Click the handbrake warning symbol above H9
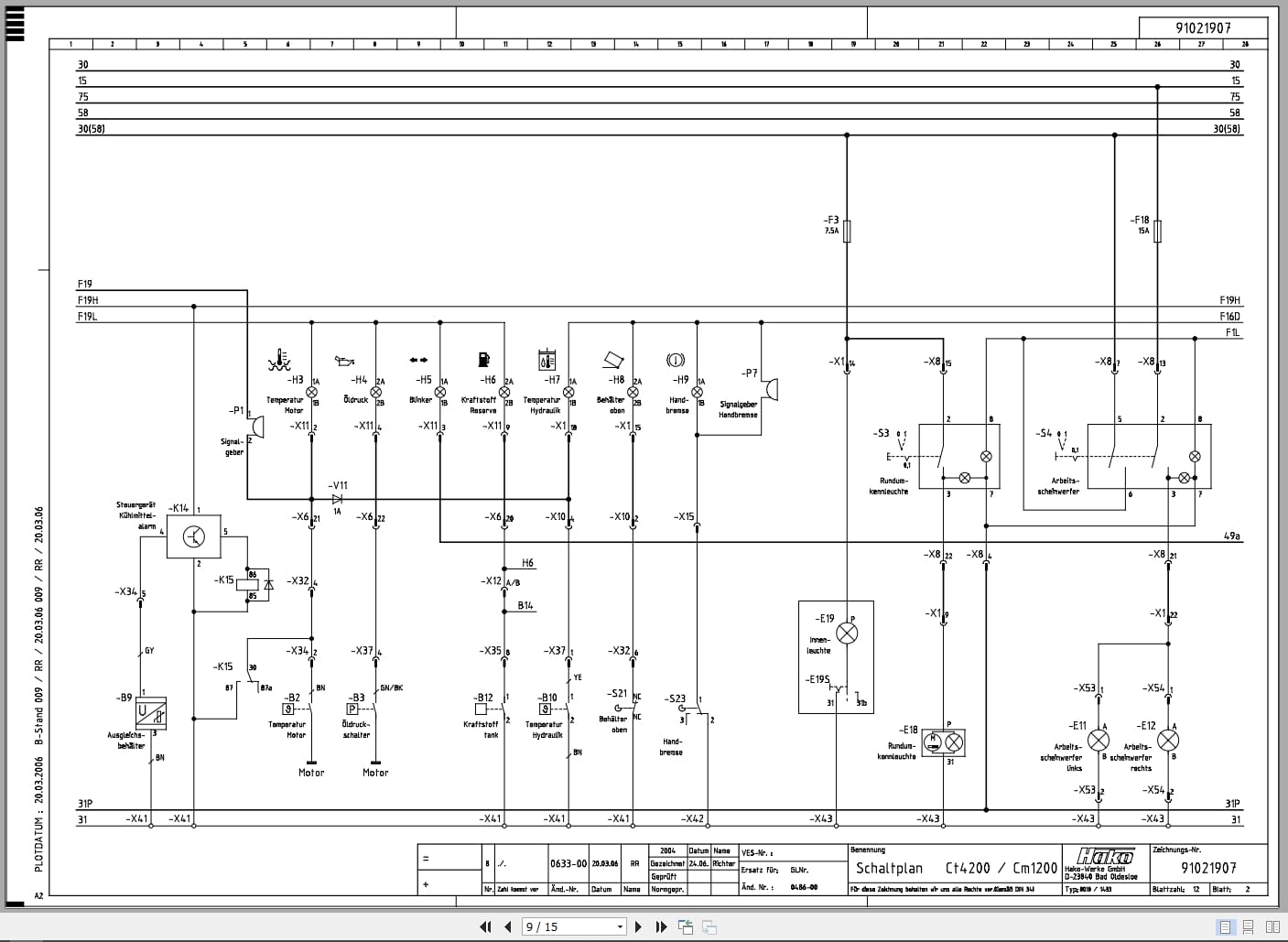Screen dimensions: 1288x942 click(x=676, y=360)
